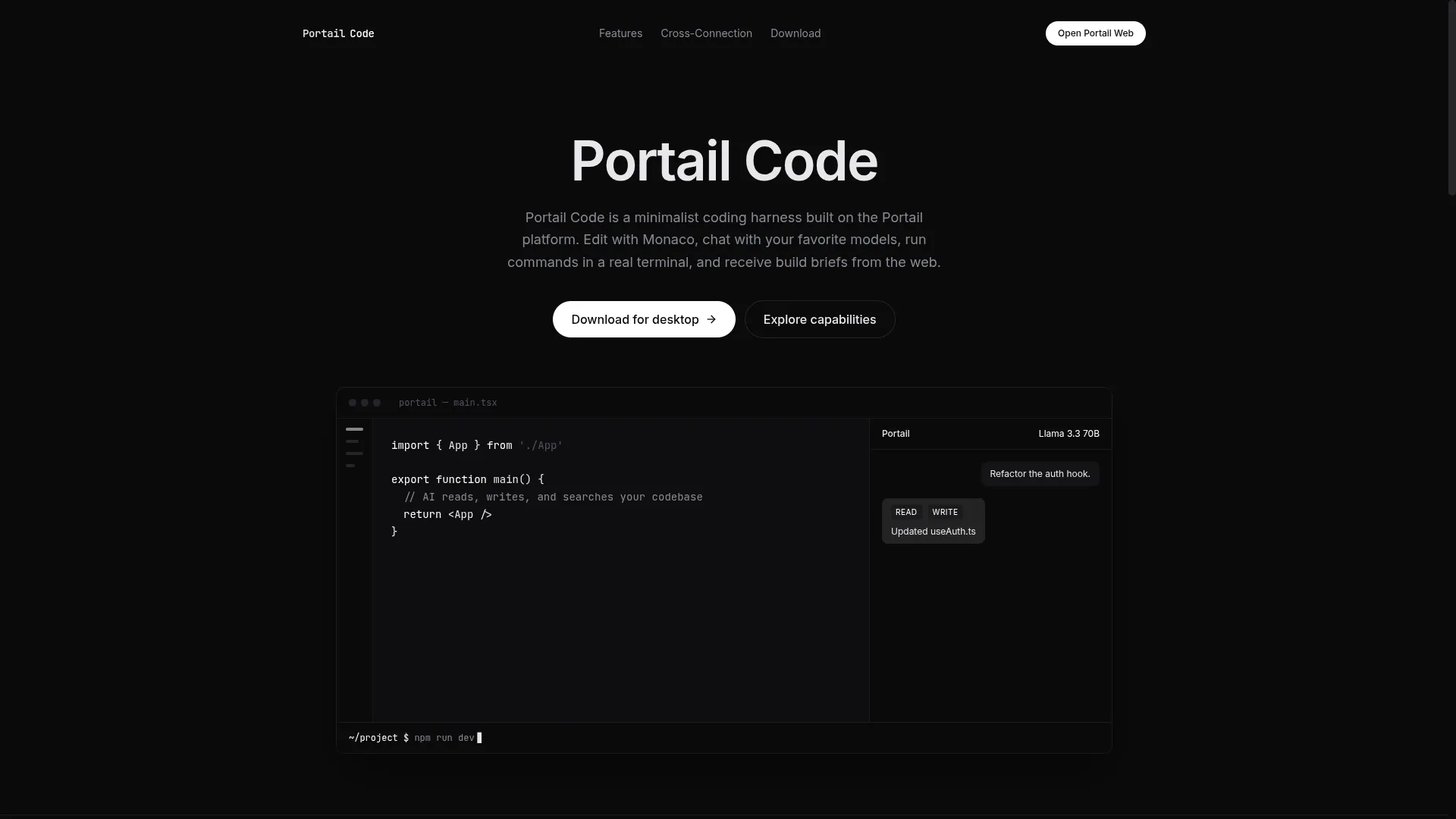The height and width of the screenshot is (819, 1456).
Task: Click the page vertical scrollbar thumb
Action: (1451, 99)
